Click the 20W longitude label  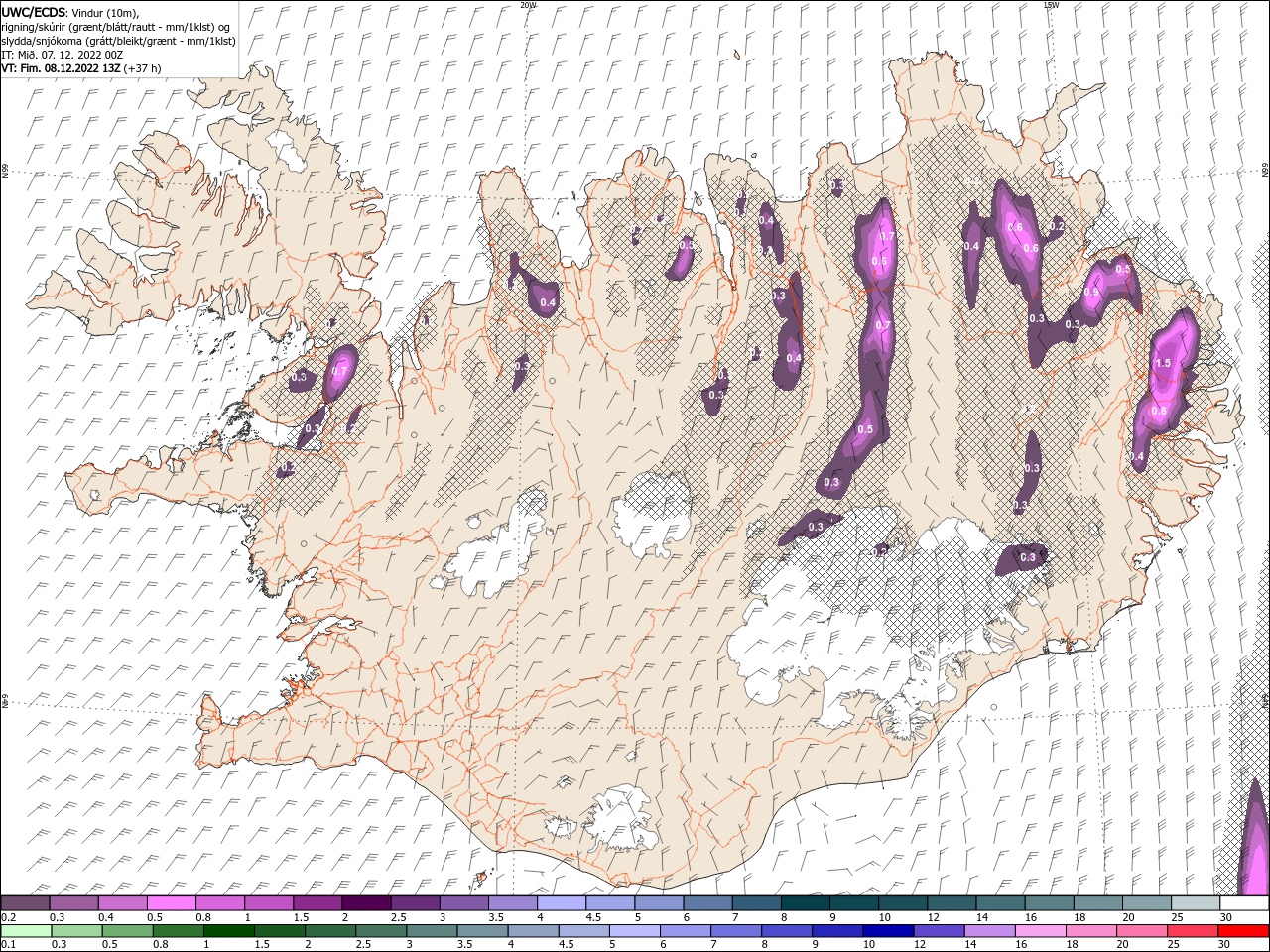pyautogui.click(x=528, y=5)
